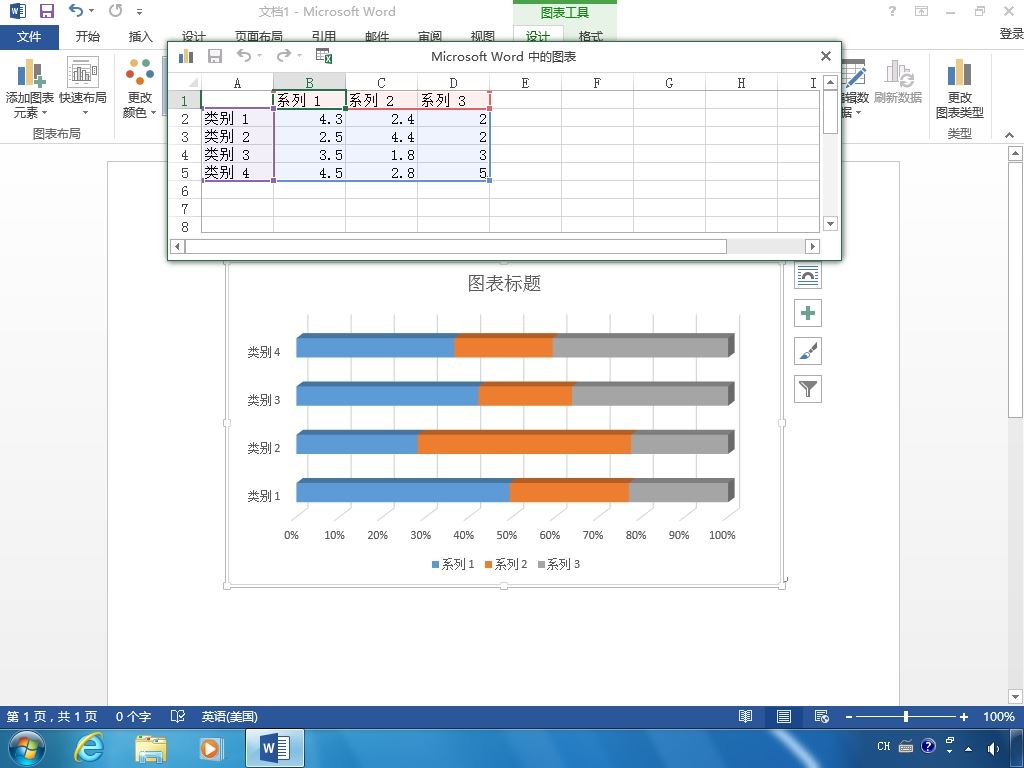Open the Layout Options button beside chart
This screenshot has height=768, width=1024.
(x=808, y=275)
